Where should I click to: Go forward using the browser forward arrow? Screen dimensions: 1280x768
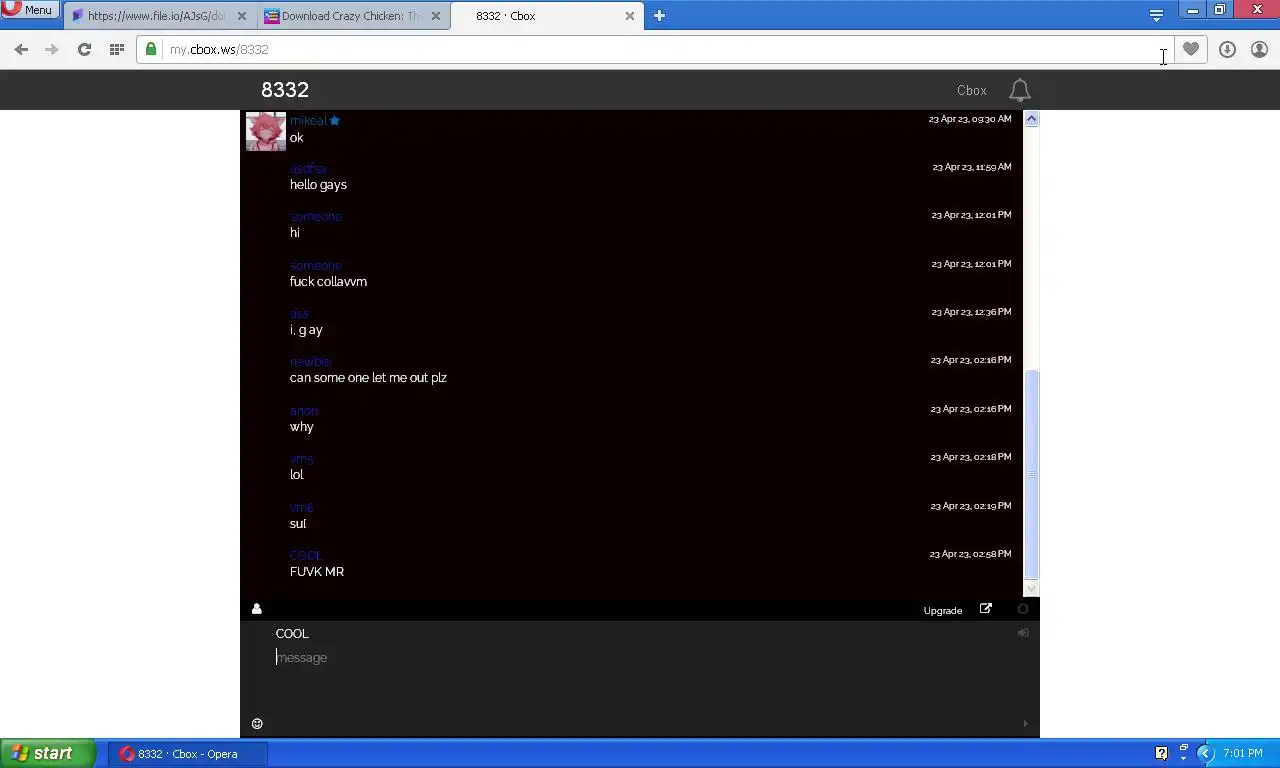(x=52, y=49)
